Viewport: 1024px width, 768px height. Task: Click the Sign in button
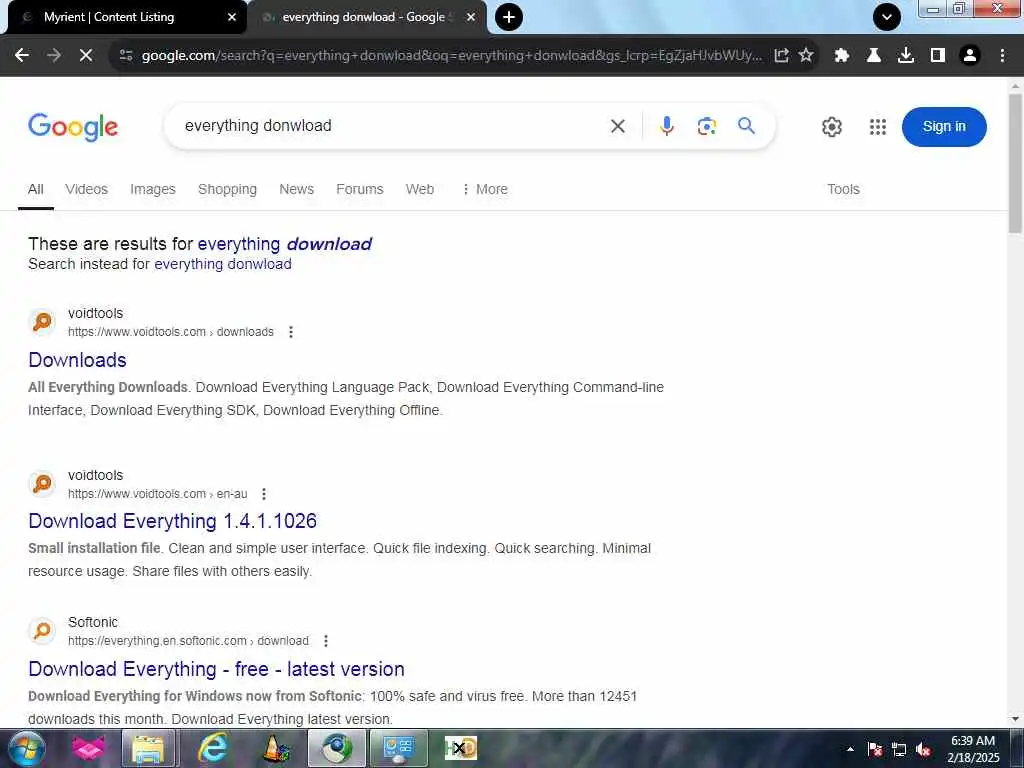tap(944, 127)
